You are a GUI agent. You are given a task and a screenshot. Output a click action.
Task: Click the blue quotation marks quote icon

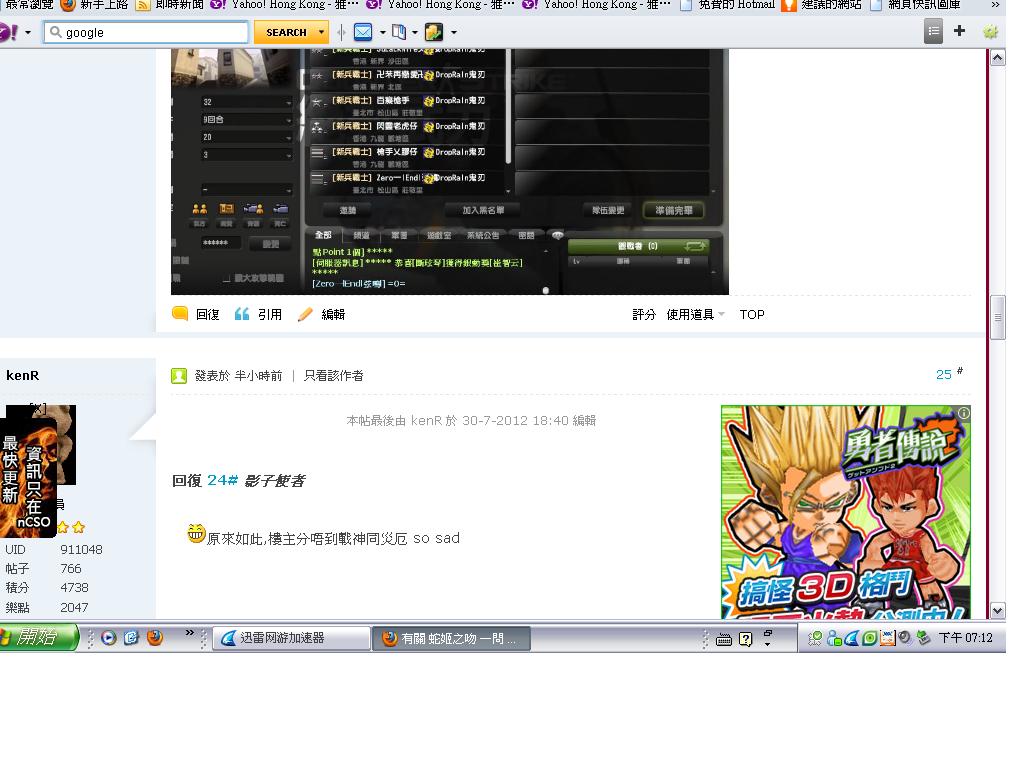[x=242, y=314]
